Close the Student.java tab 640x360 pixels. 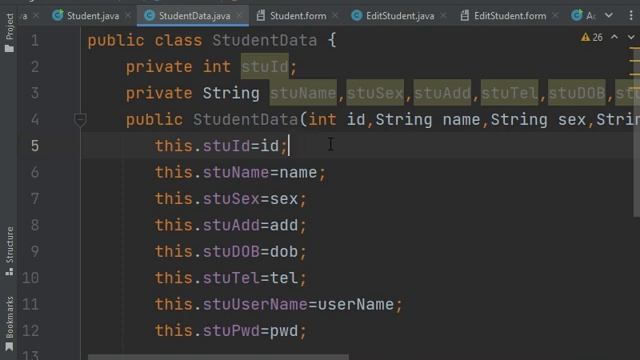coord(128,16)
